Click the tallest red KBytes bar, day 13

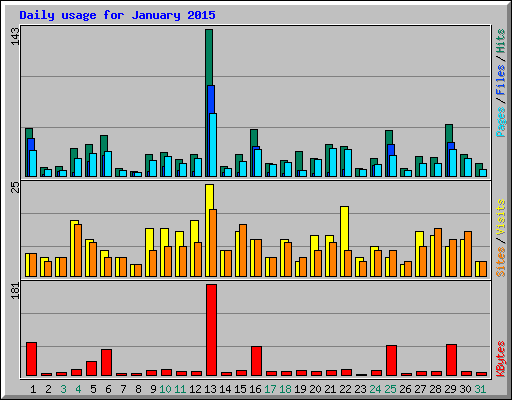(x=211, y=330)
